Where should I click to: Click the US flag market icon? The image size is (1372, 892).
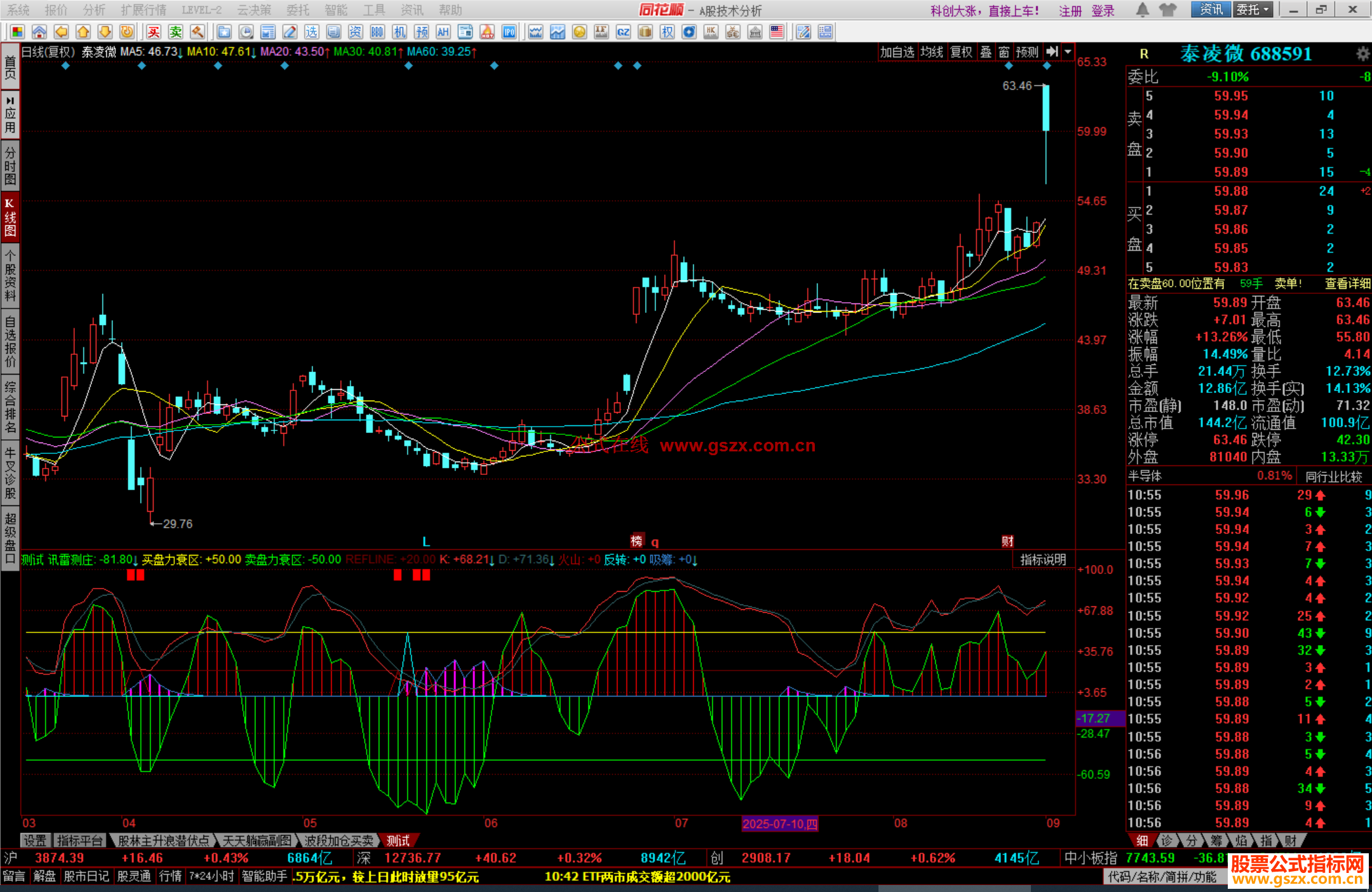point(776,32)
